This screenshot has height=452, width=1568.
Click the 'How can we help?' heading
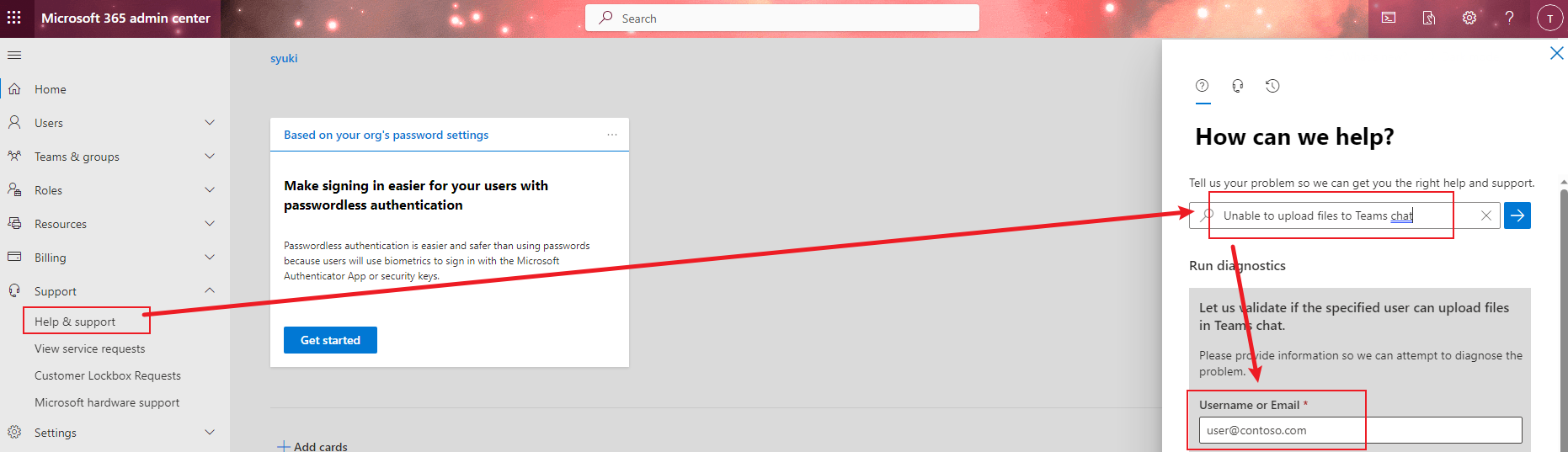click(x=1294, y=136)
